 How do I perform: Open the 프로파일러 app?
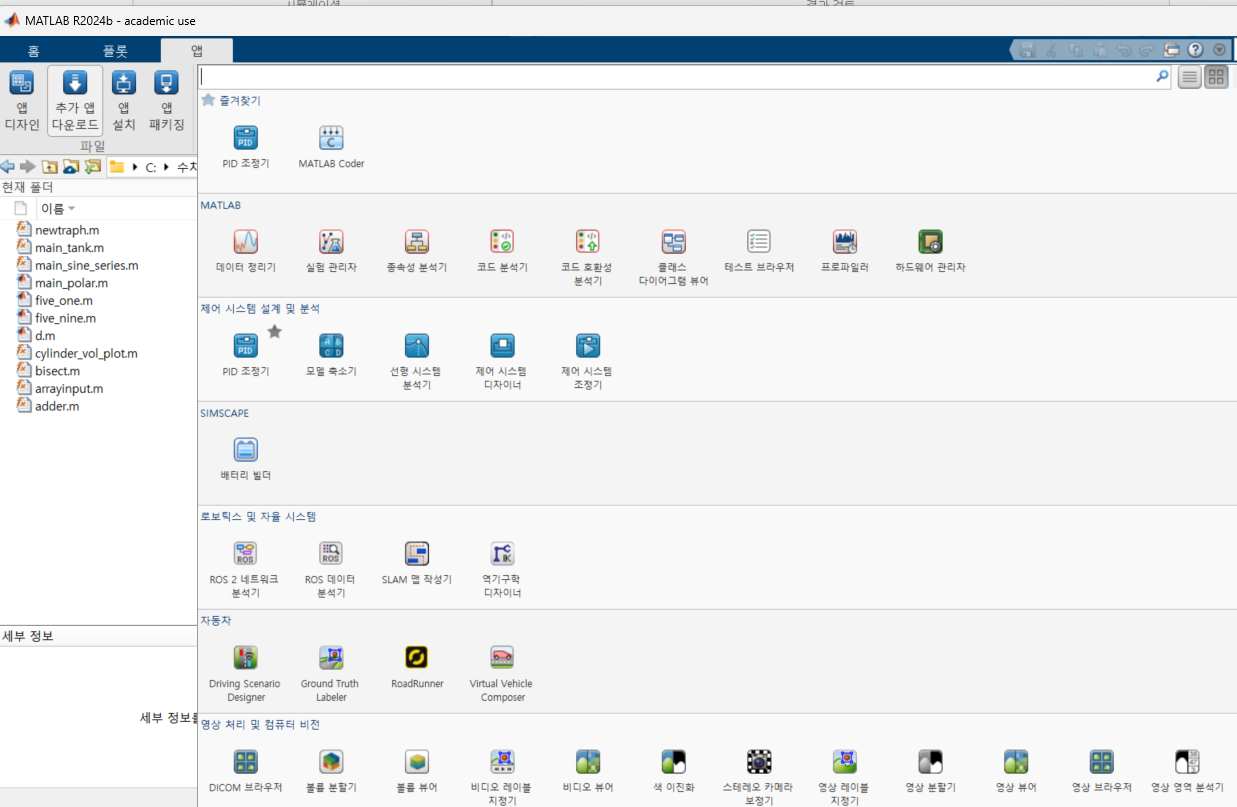tap(845, 251)
